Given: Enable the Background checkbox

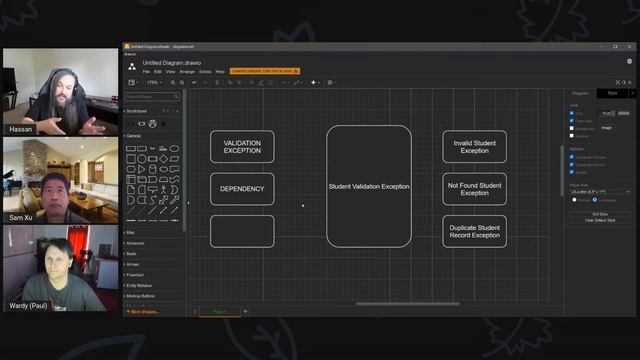Looking at the screenshot, I should pyautogui.click(x=571, y=128).
